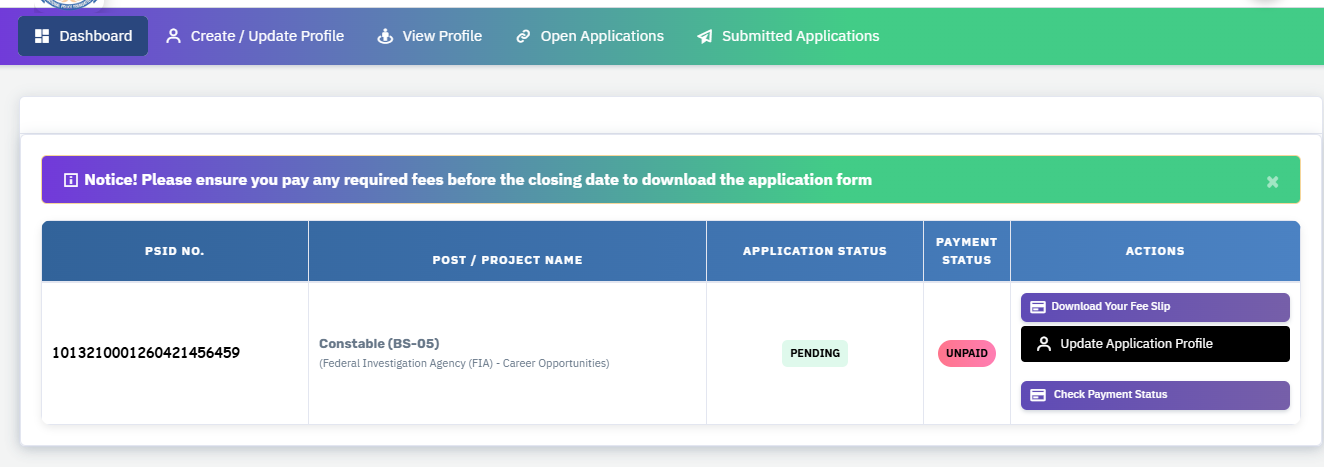Click the PENDING application status badge
Viewport: 1324px width, 467px height.
click(x=814, y=354)
